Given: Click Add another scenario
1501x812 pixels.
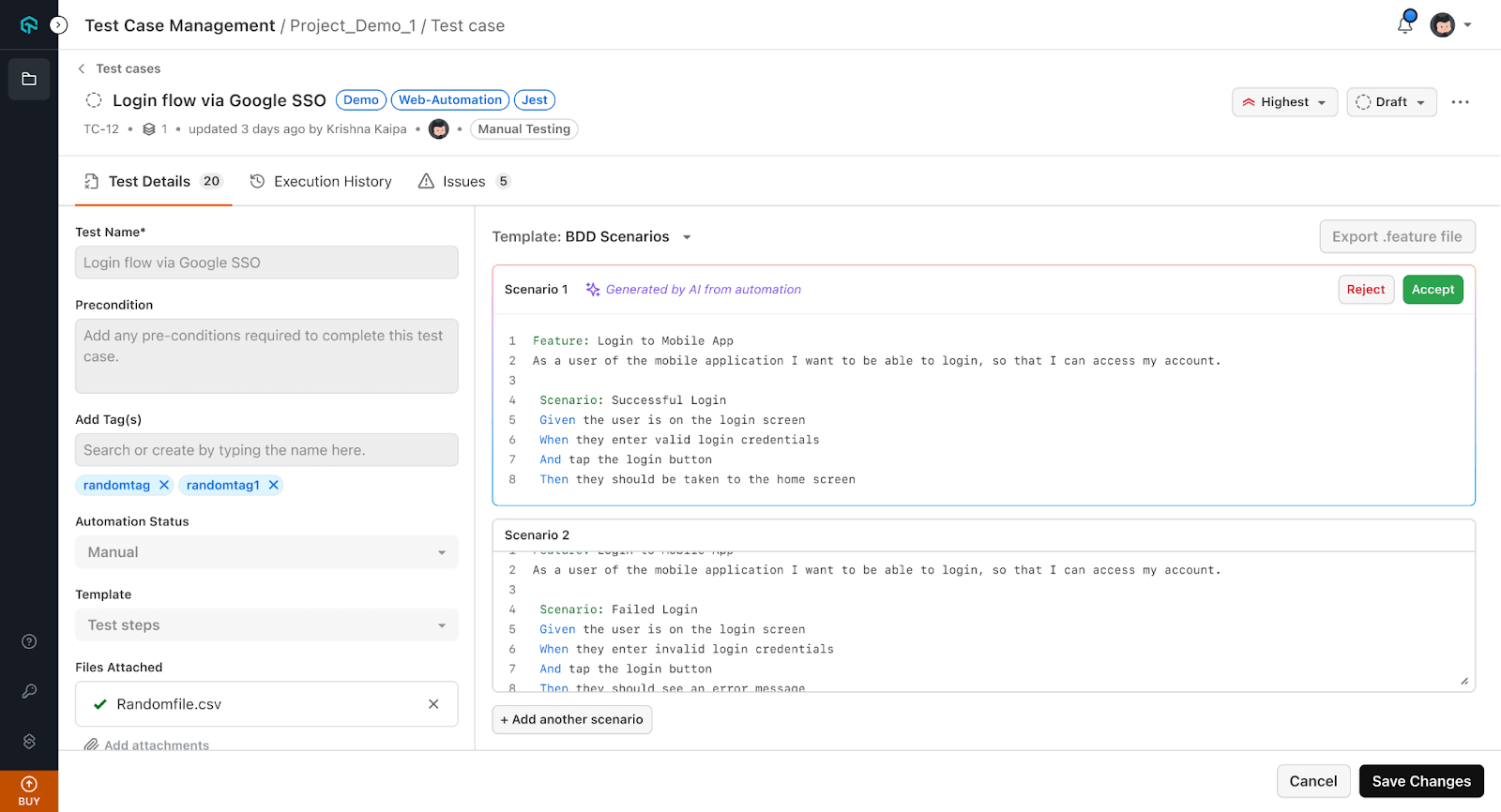Looking at the screenshot, I should point(572,719).
